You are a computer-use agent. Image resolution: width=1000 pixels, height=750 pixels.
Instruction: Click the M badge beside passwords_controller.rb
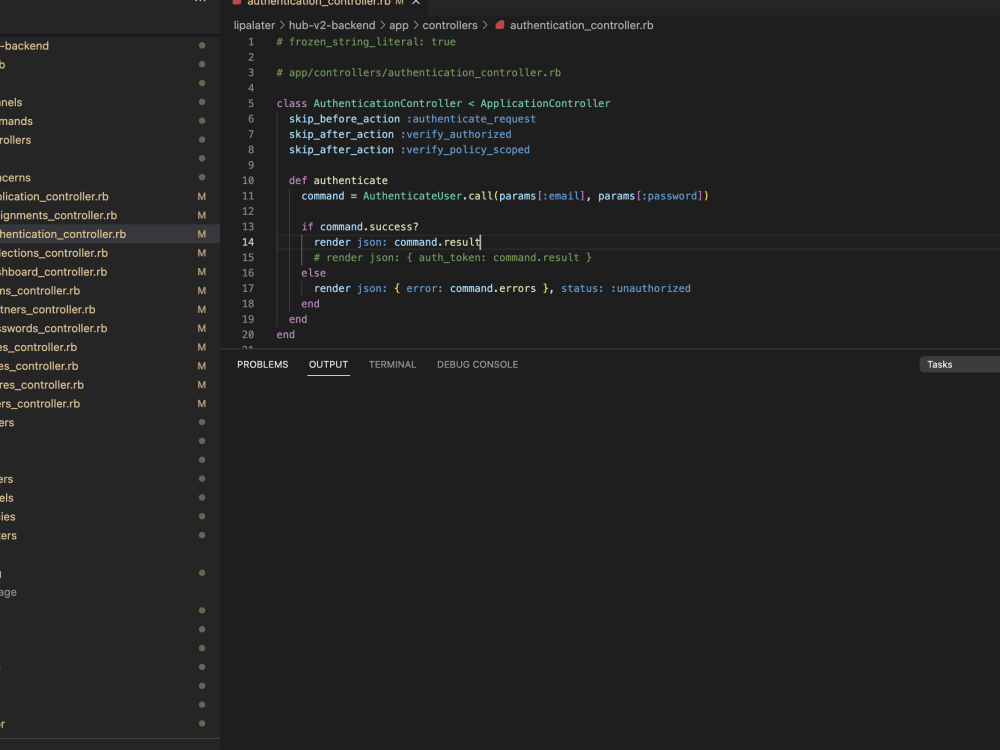201,328
